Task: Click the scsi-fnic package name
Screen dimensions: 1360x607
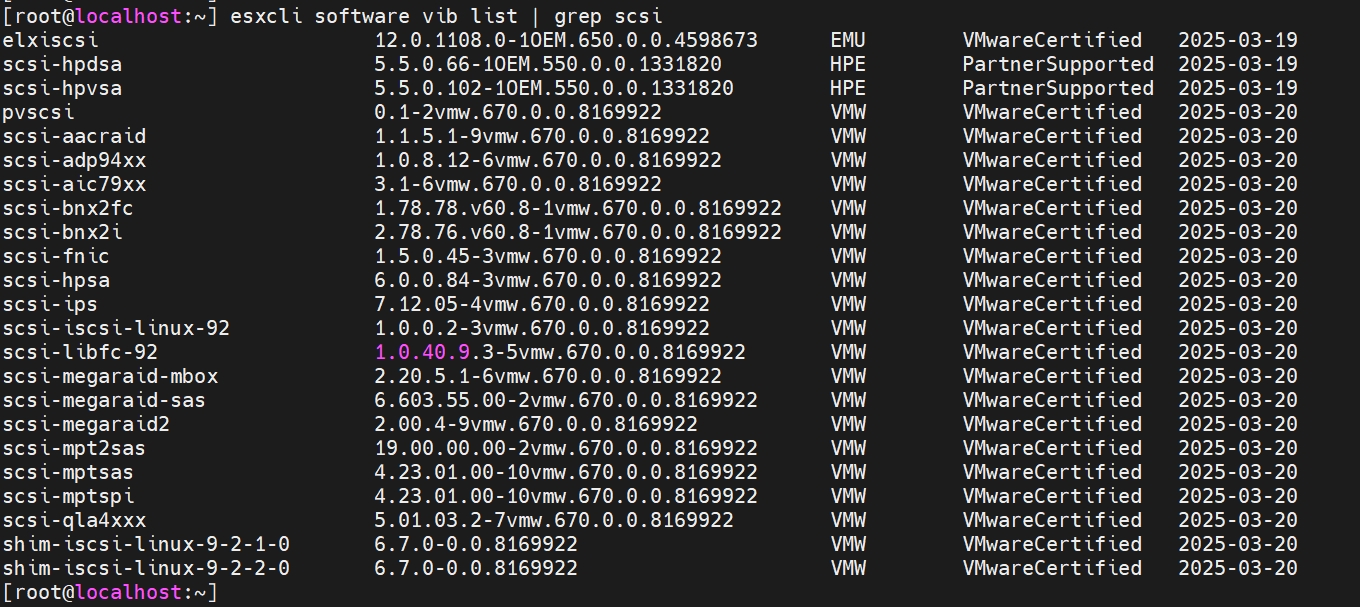Action: pyautogui.click(x=56, y=256)
